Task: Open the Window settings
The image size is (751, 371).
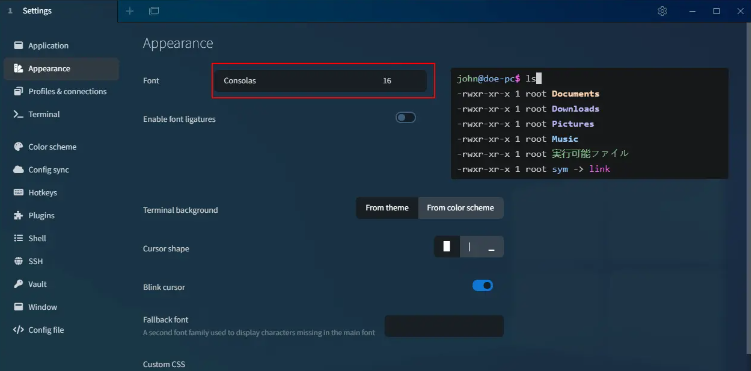Action: 61,307
